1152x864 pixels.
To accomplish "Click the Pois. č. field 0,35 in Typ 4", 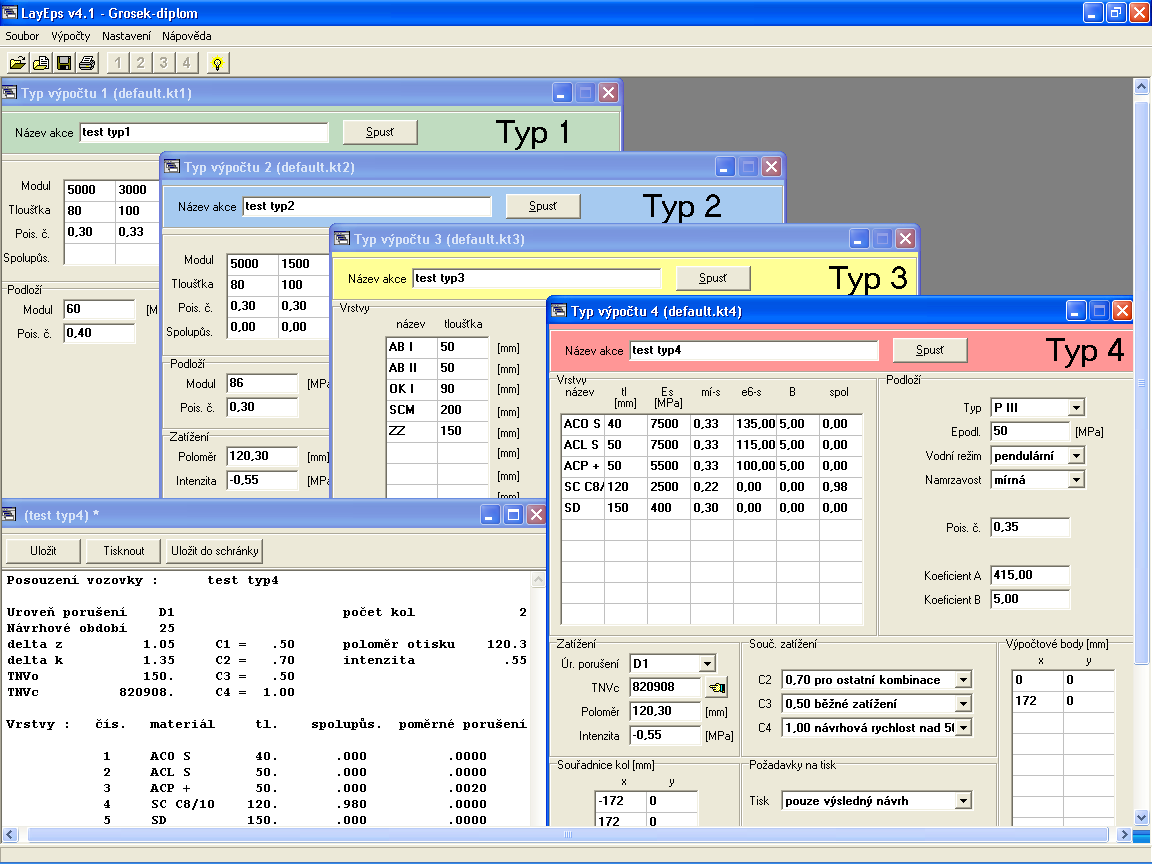I will pos(1030,528).
